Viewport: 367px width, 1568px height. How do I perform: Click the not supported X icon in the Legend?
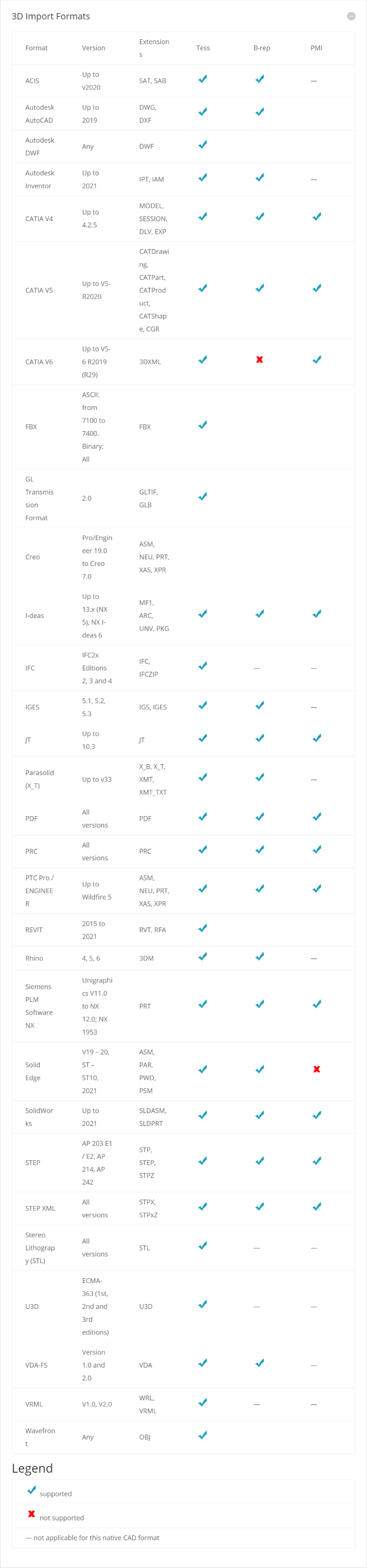[32, 1514]
